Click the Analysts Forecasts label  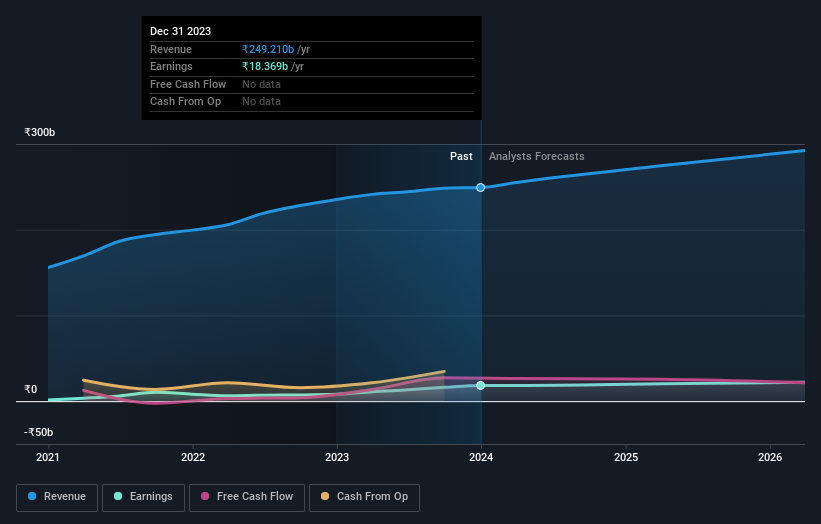click(x=537, y=156)
